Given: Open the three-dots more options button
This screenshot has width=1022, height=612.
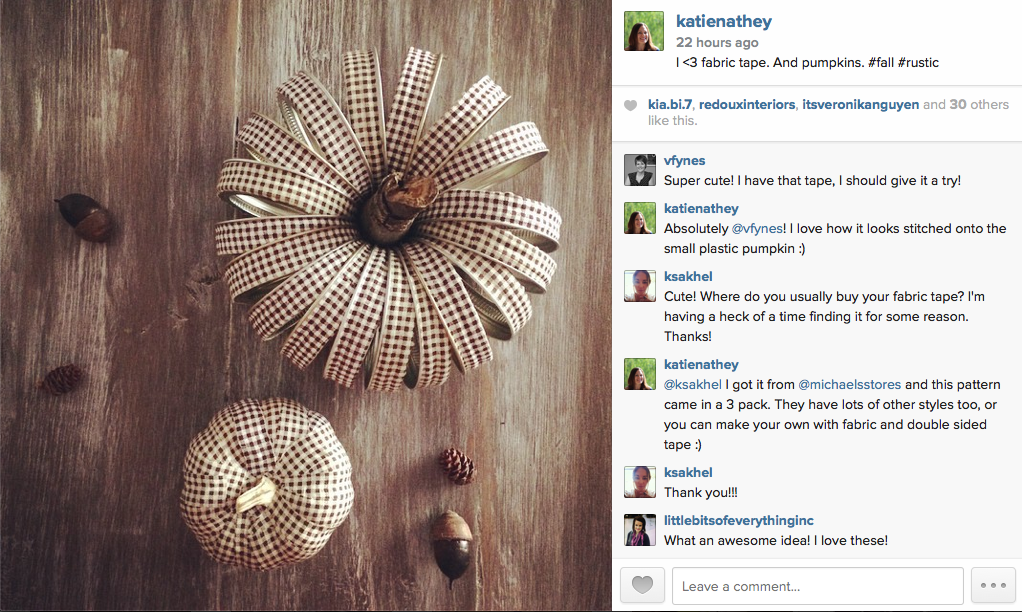Looking at the screenshot, I should click(993, 585).
